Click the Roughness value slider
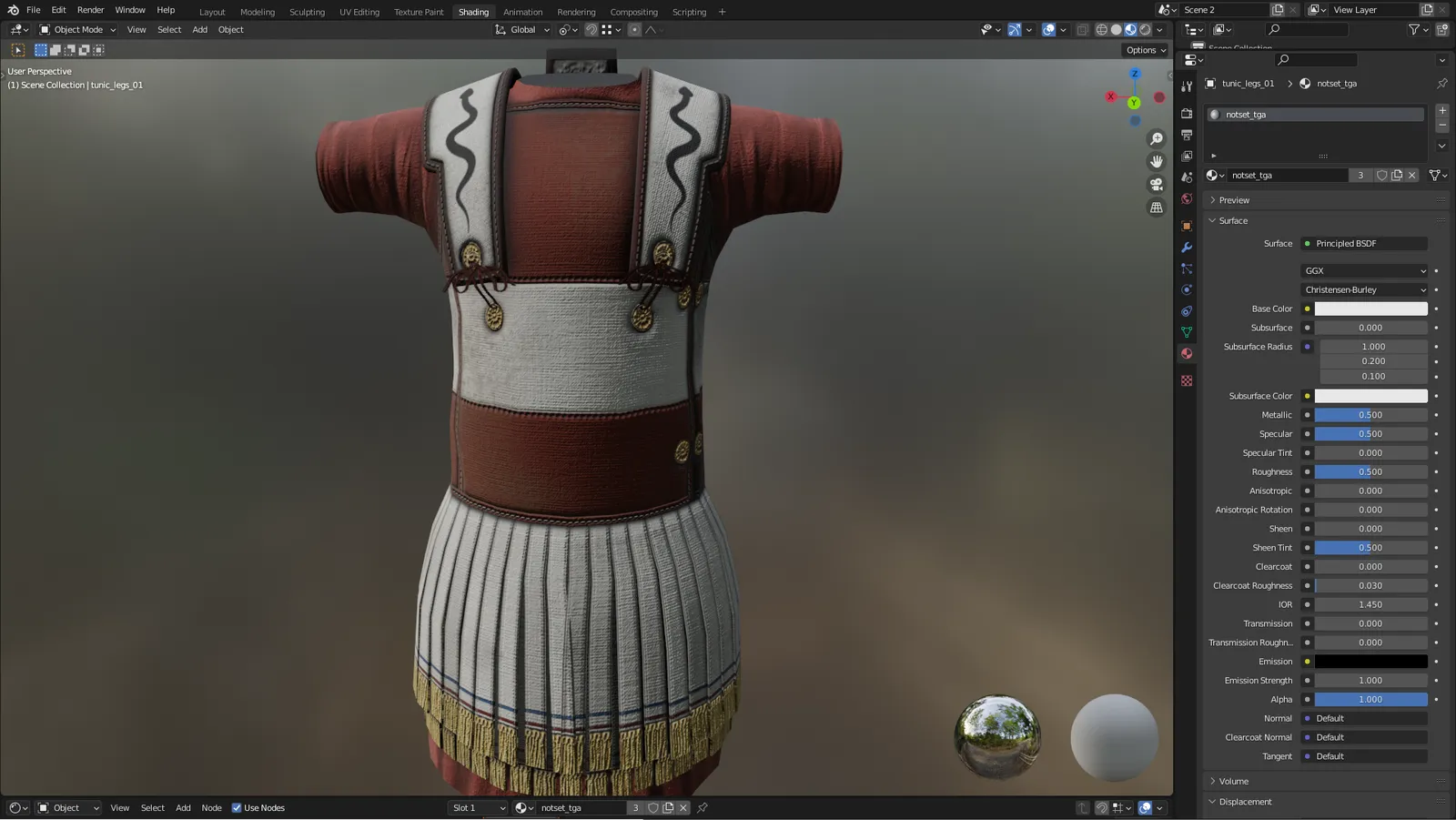Screen dimensions: 1456x820 (1370, 471)
